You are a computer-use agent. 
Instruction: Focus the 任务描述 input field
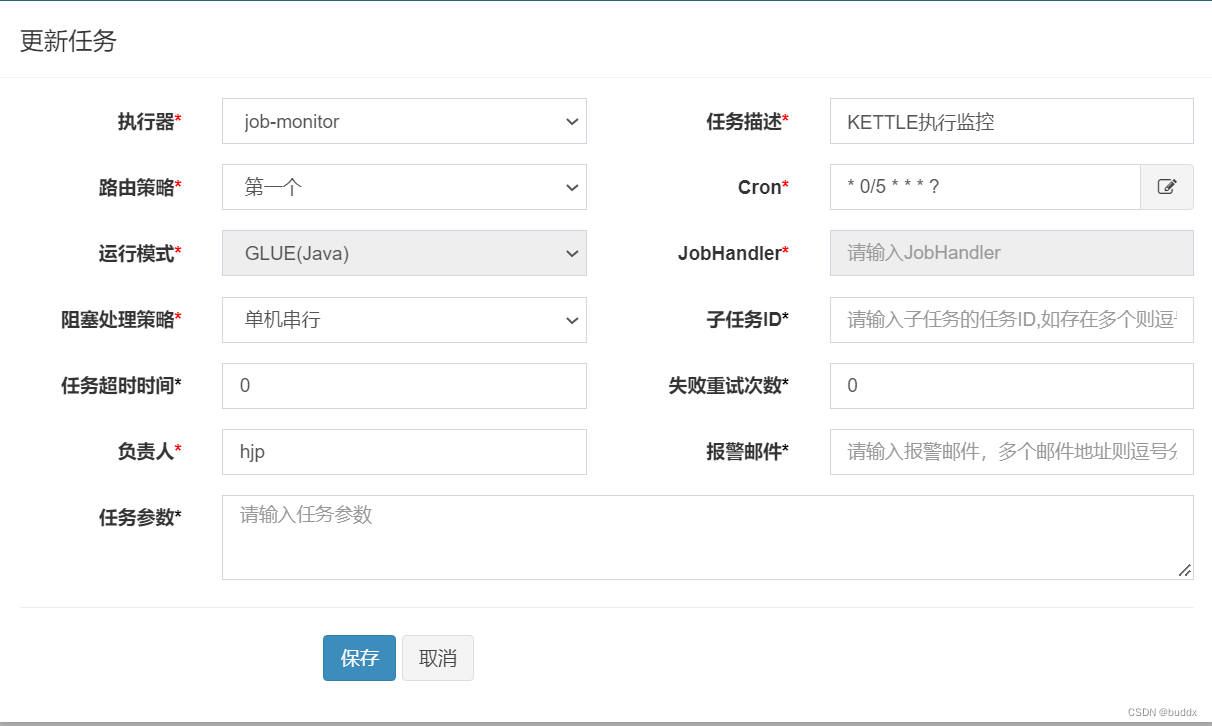[1012, 121]
